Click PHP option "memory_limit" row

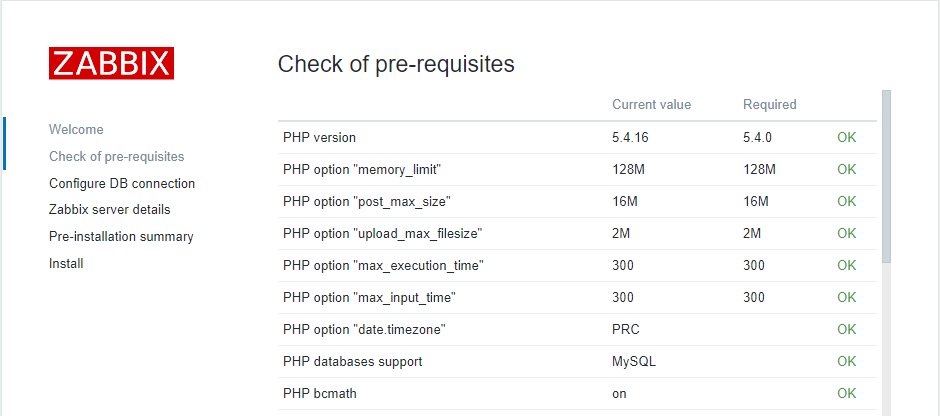click(361, 170)
